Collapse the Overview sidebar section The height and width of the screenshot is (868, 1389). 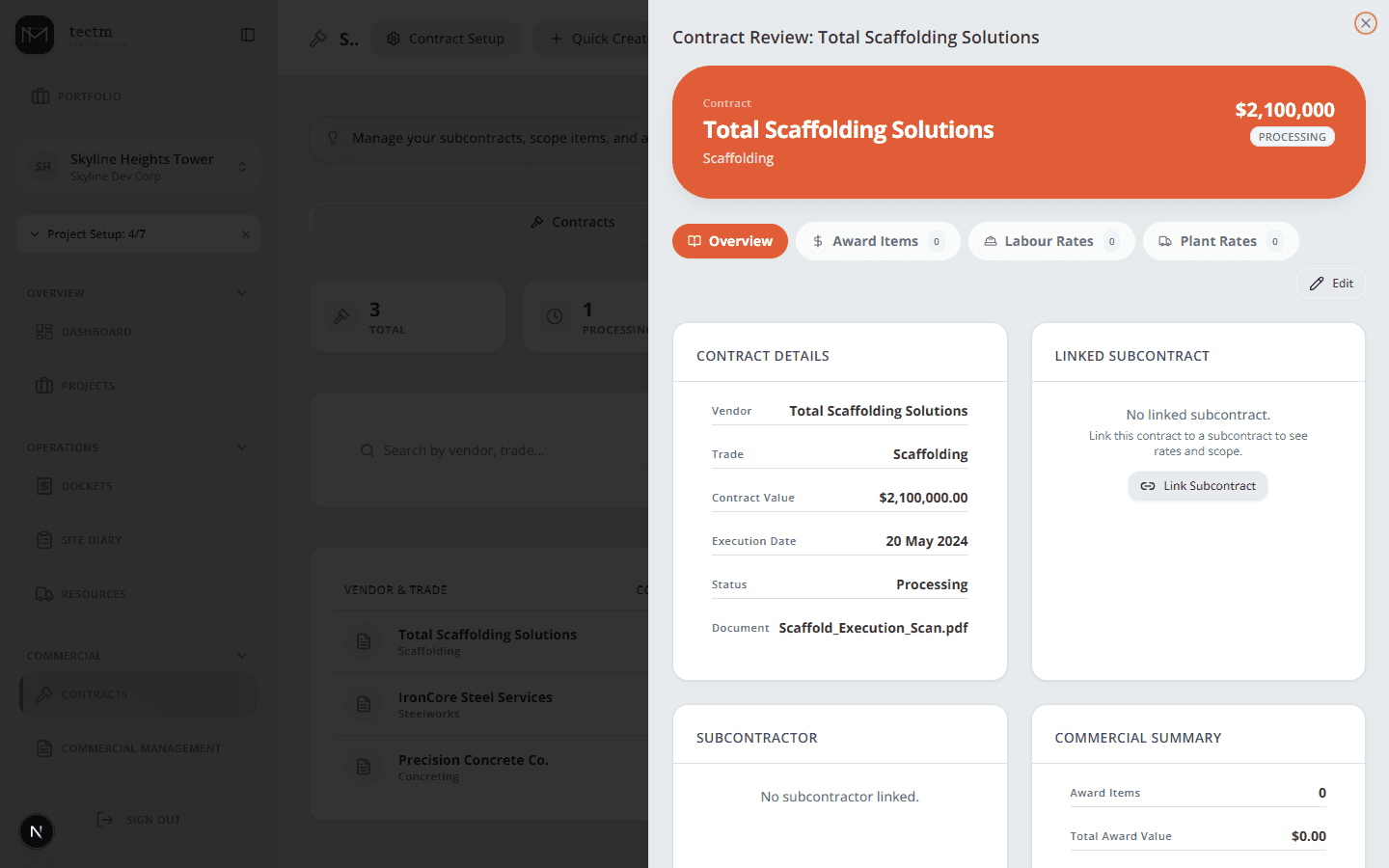click(241, 293)
